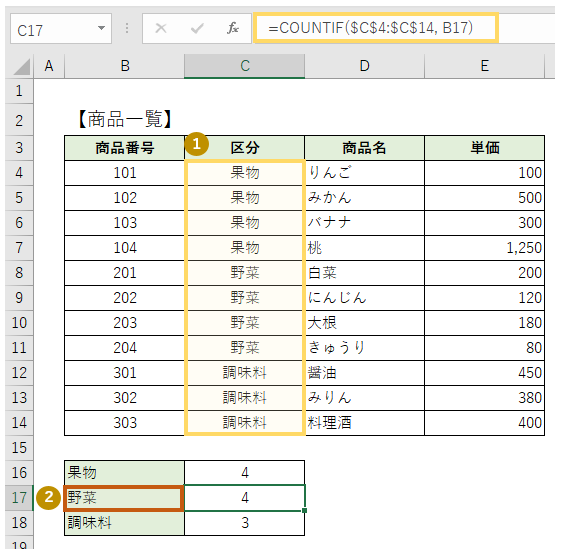The image size is (563, 551).
Task: Click the 醤油 product name cell
Action: (x=364, y=373)
